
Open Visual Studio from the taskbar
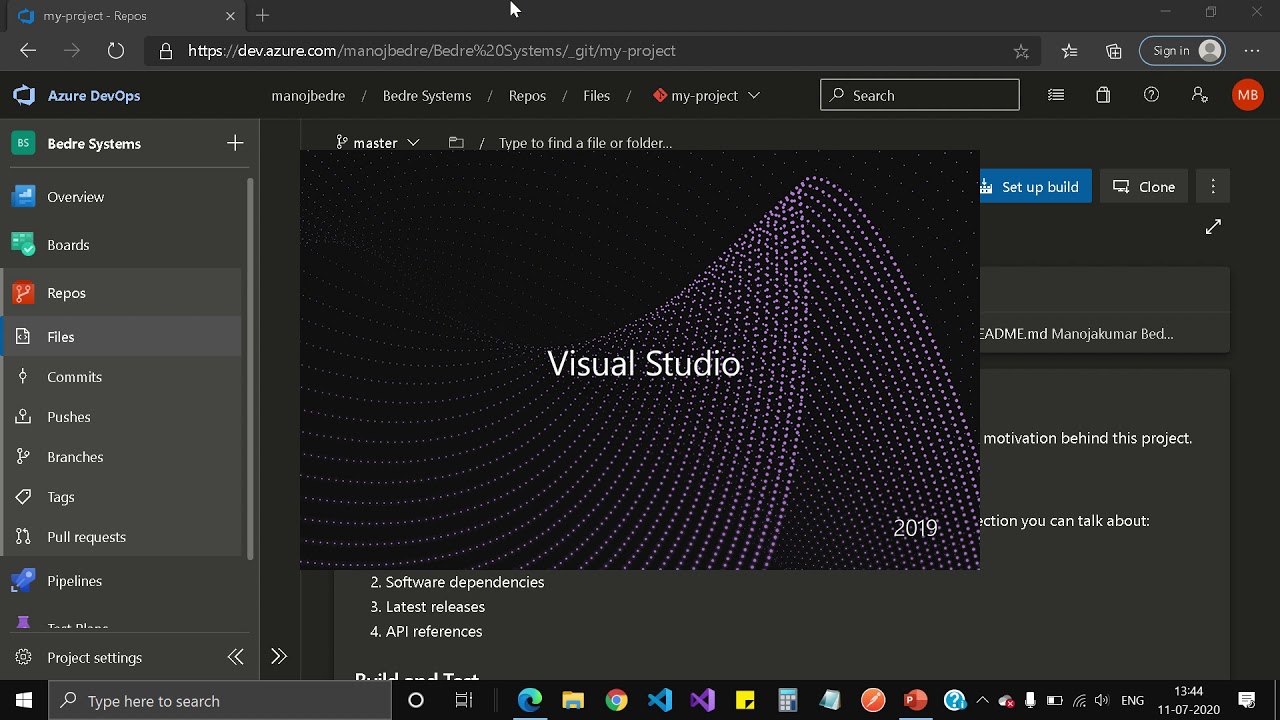pos(702,701)
